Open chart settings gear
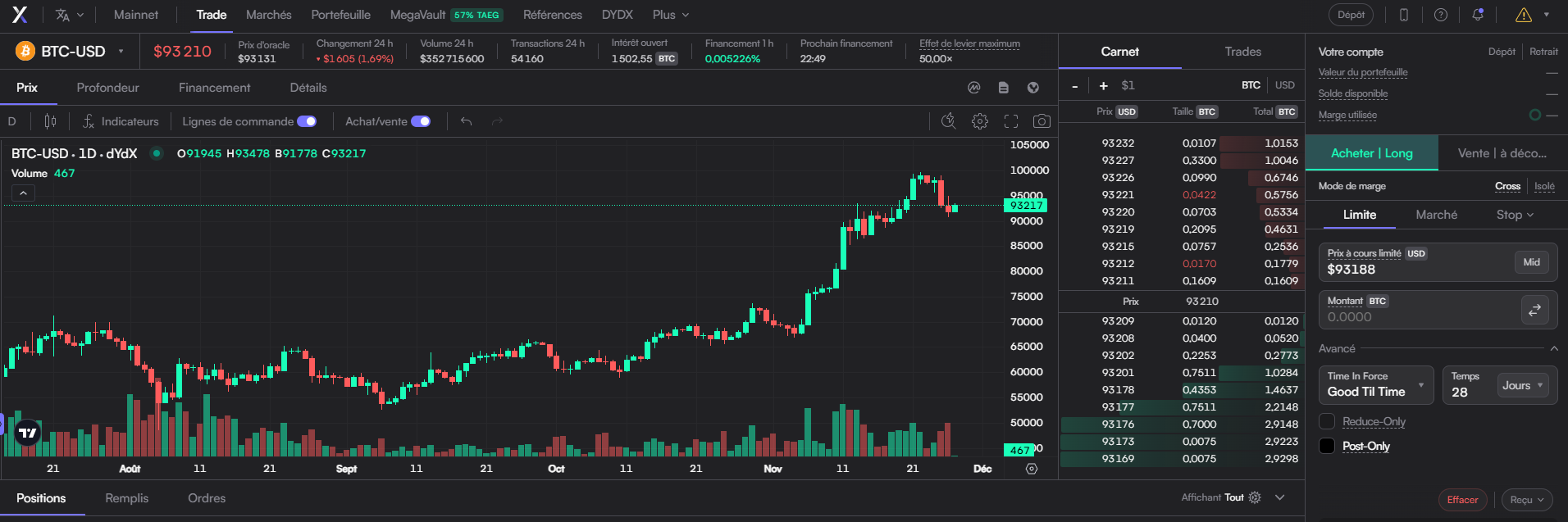1568x522 pixels. tap(980, 121)
